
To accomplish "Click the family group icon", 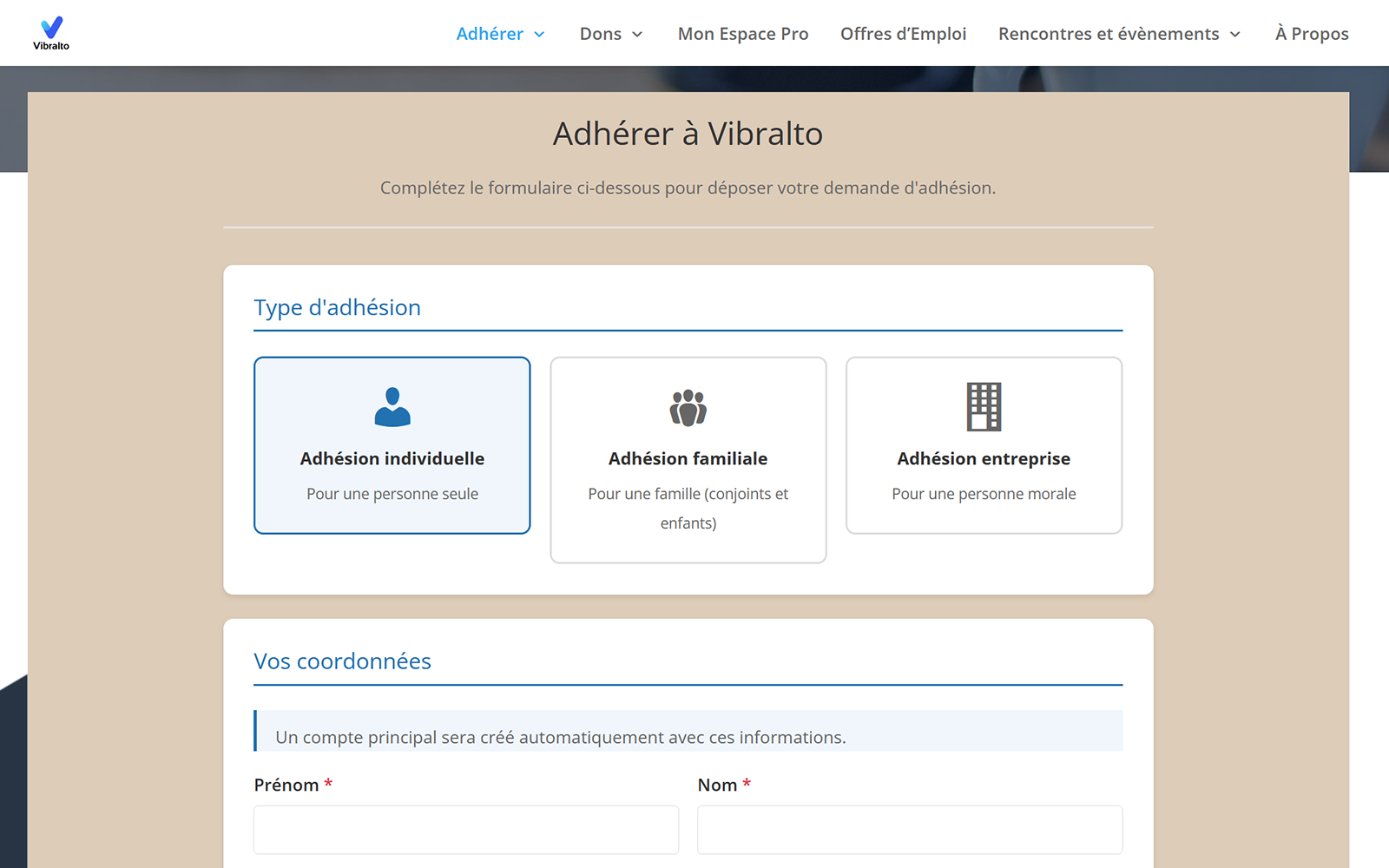I will (688, 407).
